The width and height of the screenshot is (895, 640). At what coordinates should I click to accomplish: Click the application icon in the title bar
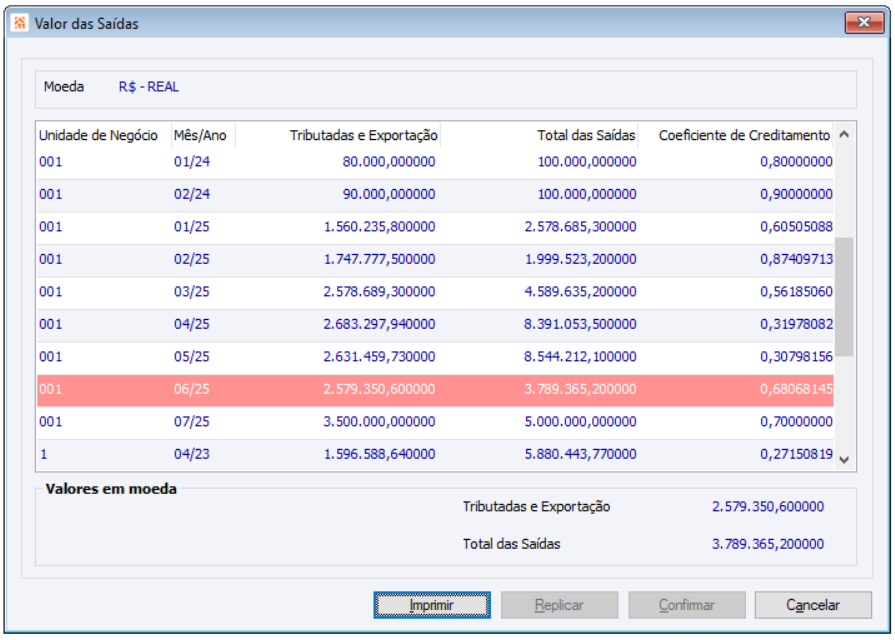click(x=19, y=23)
